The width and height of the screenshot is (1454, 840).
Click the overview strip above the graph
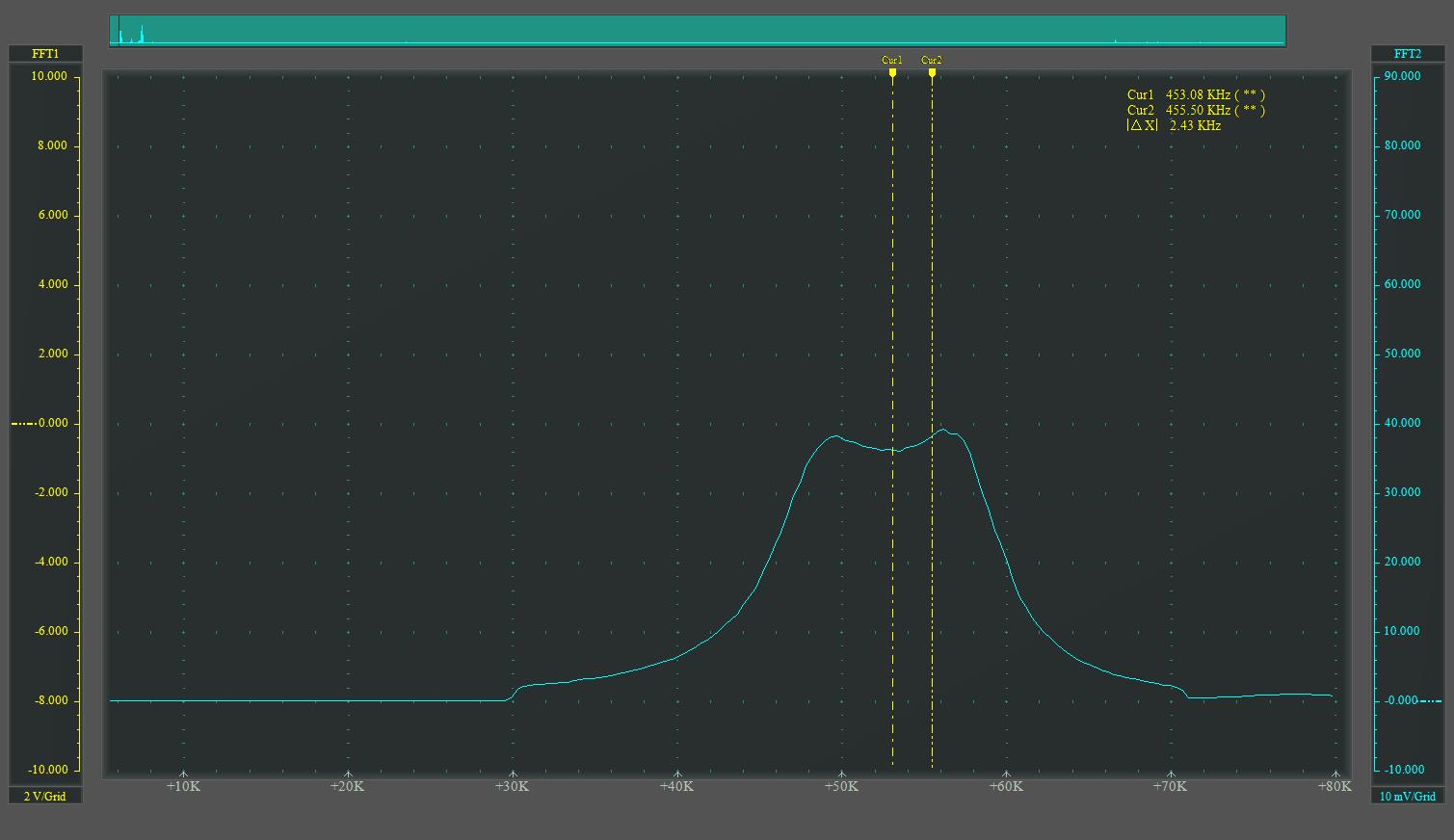(x=698, y=30)
